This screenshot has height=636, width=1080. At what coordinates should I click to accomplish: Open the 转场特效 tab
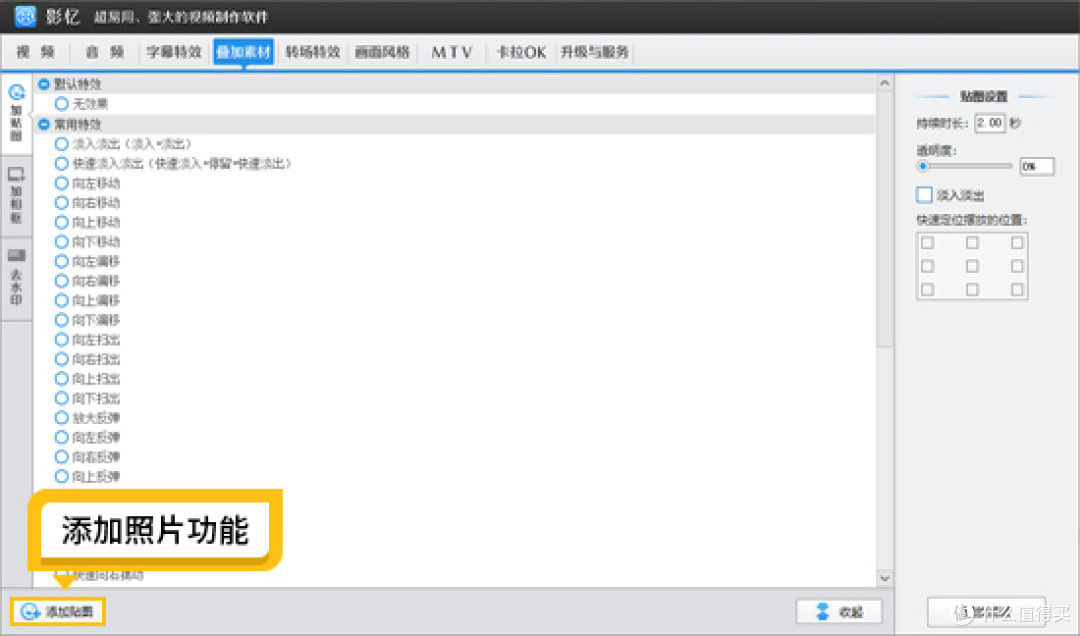(x=313, y=52)
